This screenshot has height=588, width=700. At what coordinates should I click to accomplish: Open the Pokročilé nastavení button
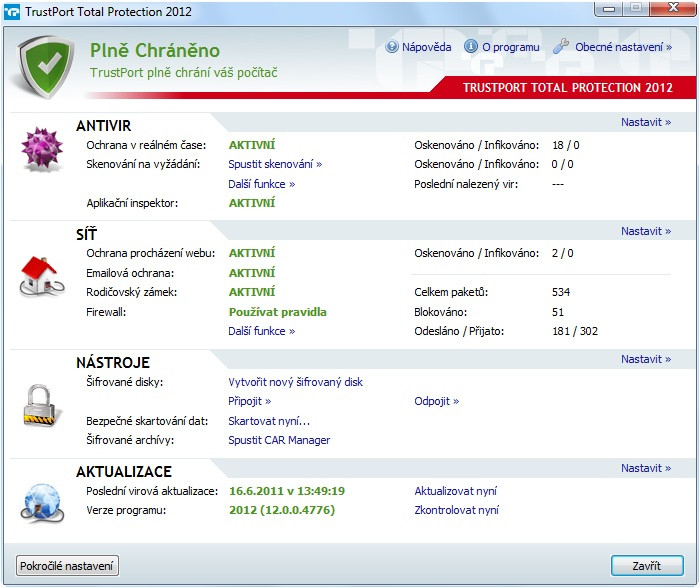click(x=67, y=566)
